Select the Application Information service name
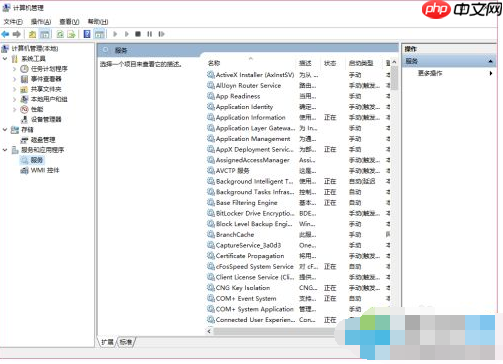Viewport: 503px width, 364px height. coord(251,117)
